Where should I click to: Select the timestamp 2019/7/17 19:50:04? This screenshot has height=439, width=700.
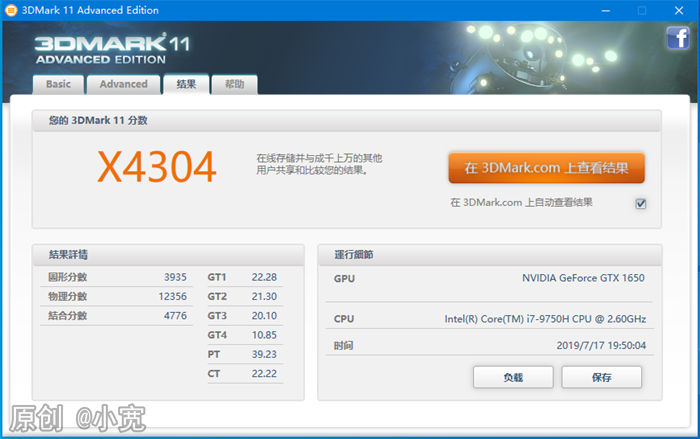click(601, 345)
